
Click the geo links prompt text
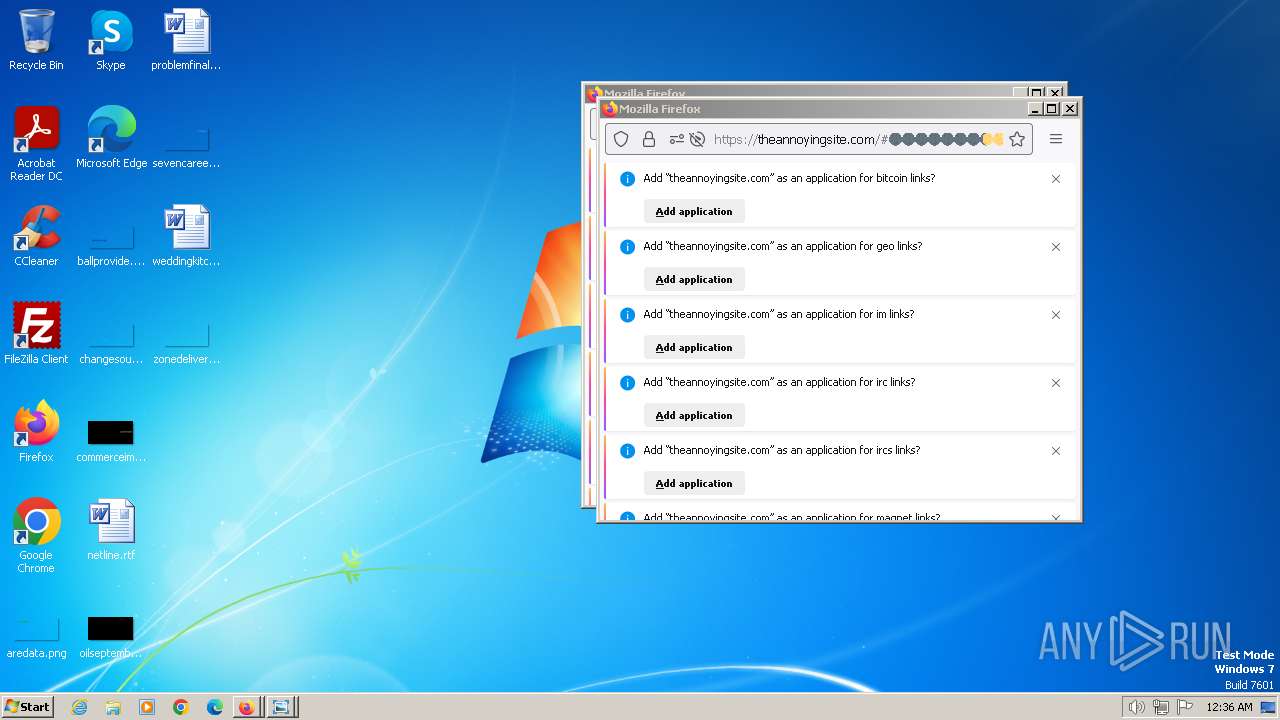[783, 246]
